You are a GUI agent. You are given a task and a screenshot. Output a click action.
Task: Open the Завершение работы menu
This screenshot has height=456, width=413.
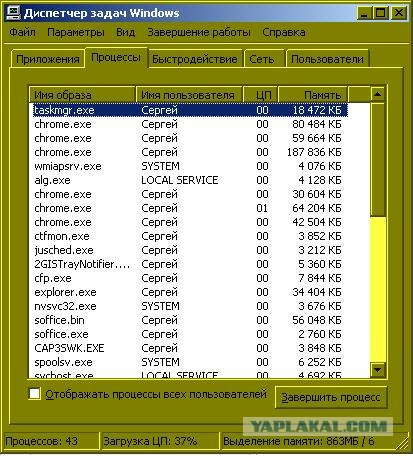click(199, 32)
